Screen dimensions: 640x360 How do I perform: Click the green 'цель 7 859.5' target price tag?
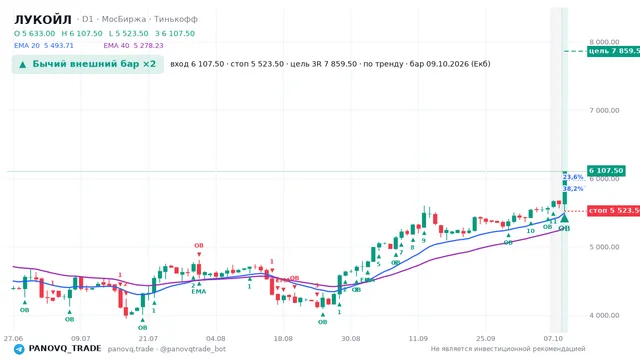coord(613,51)
